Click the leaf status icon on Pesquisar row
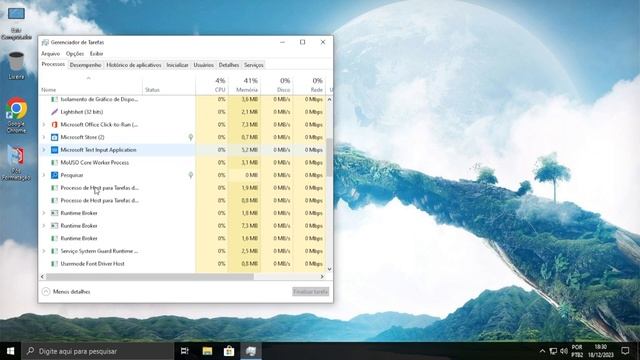The width and height of the screenshot is (640, 360). [191, 176]
